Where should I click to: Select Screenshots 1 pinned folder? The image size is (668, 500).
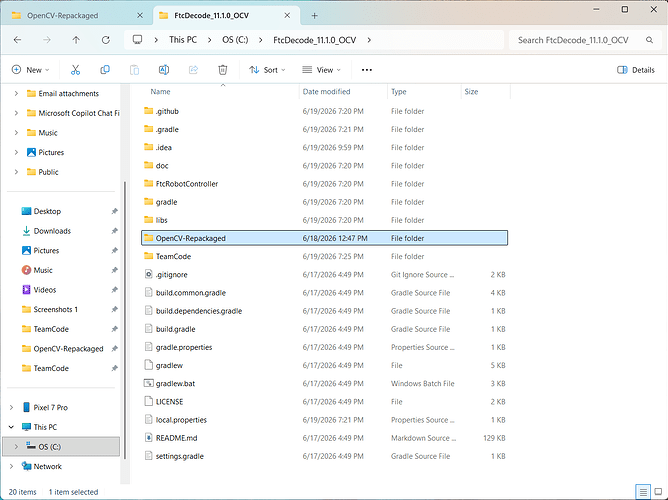[55, 309]
